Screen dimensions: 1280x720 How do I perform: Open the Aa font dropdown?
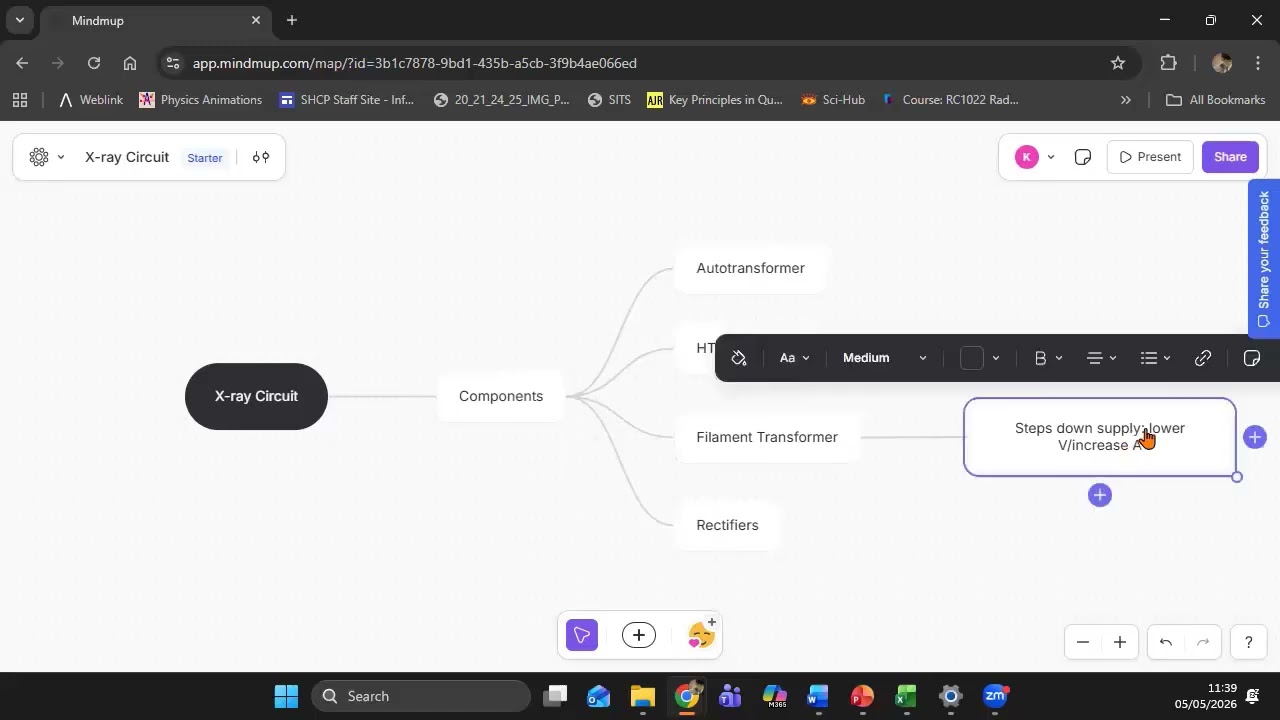[794, 358]
